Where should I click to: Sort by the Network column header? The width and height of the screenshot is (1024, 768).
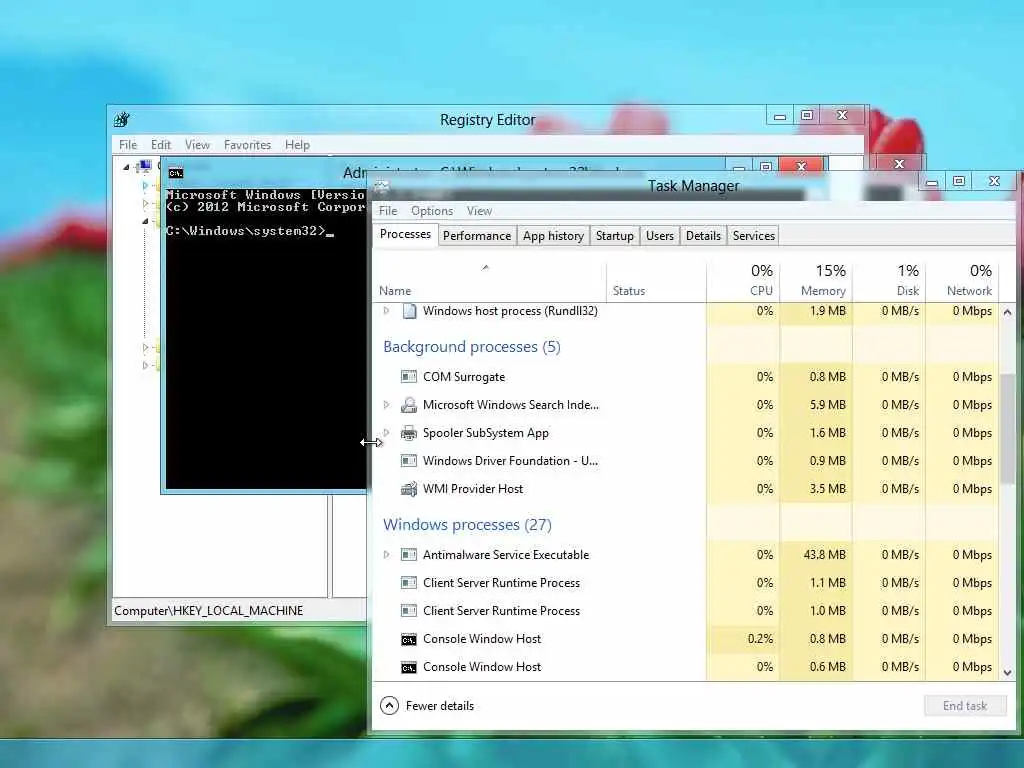coord(963,281)
